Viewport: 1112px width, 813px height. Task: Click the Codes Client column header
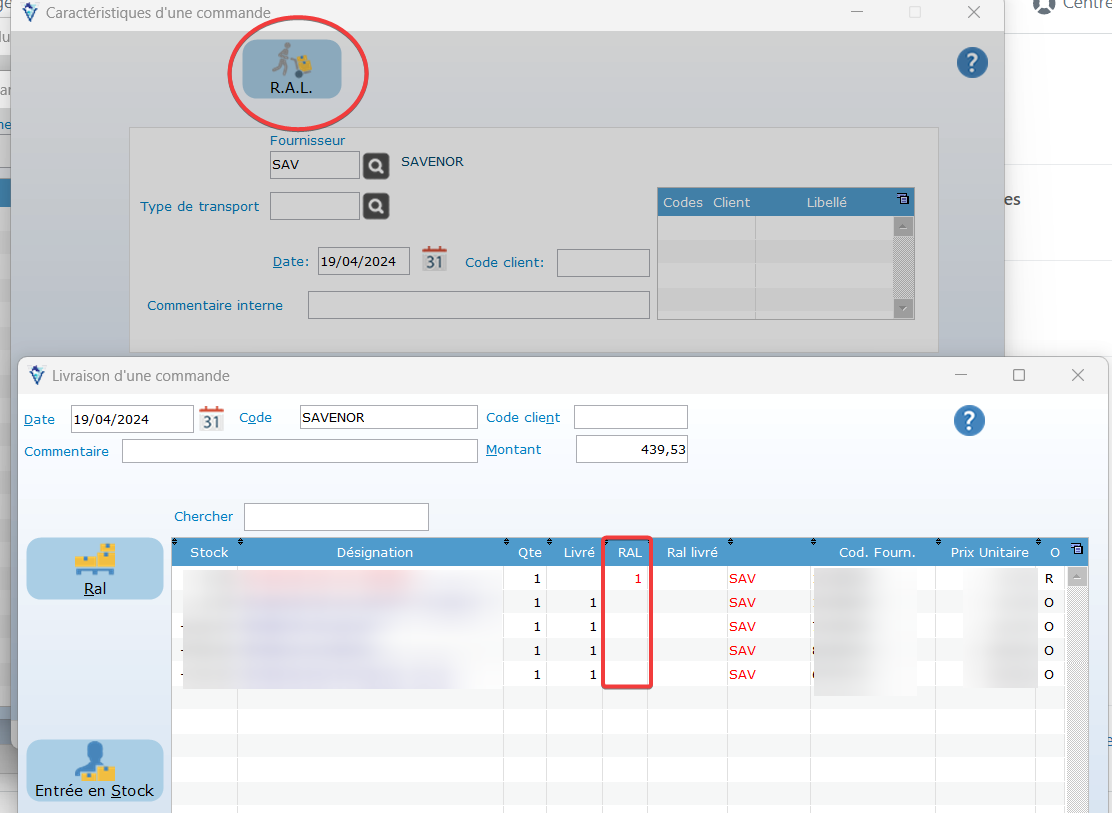[706, 203]
